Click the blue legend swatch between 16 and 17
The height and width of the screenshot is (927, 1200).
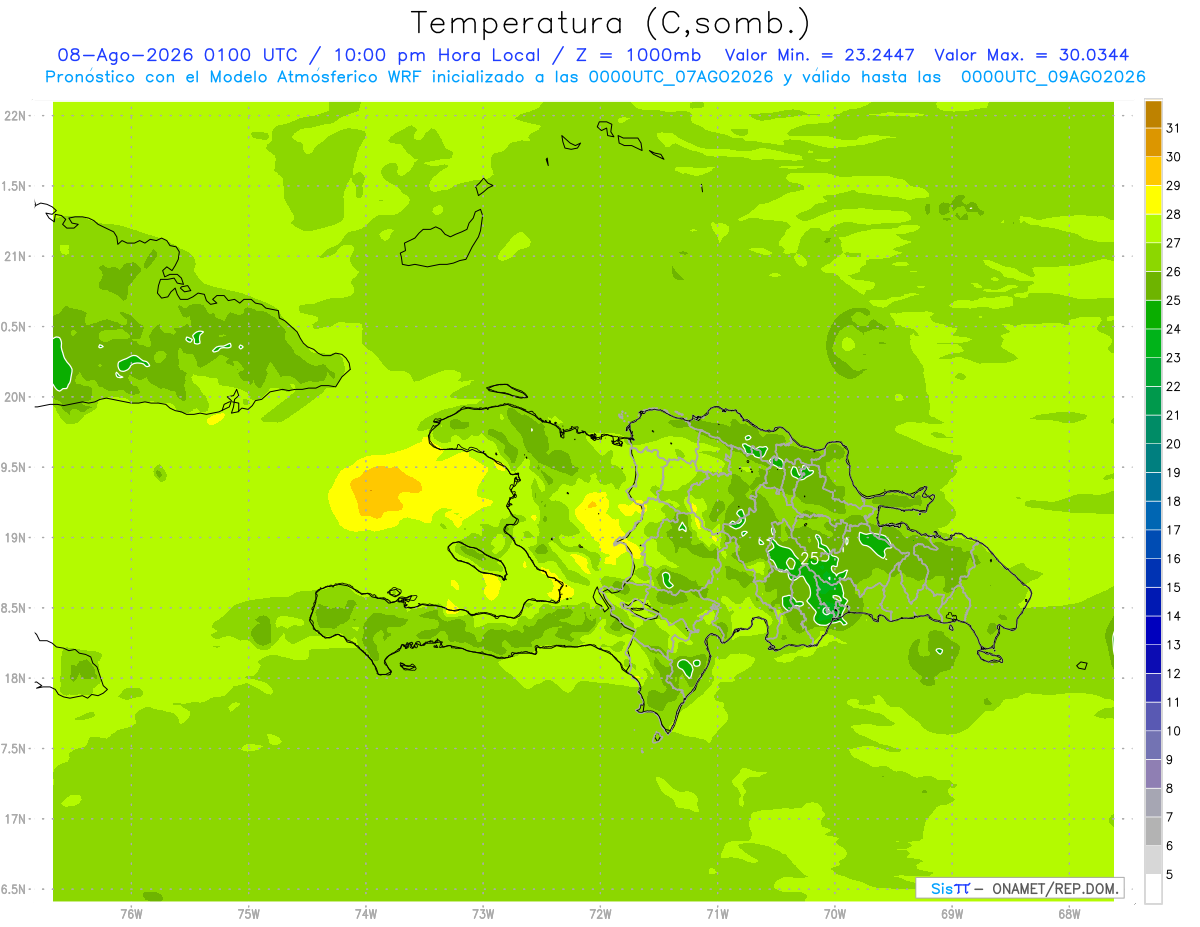(1153, 544)
